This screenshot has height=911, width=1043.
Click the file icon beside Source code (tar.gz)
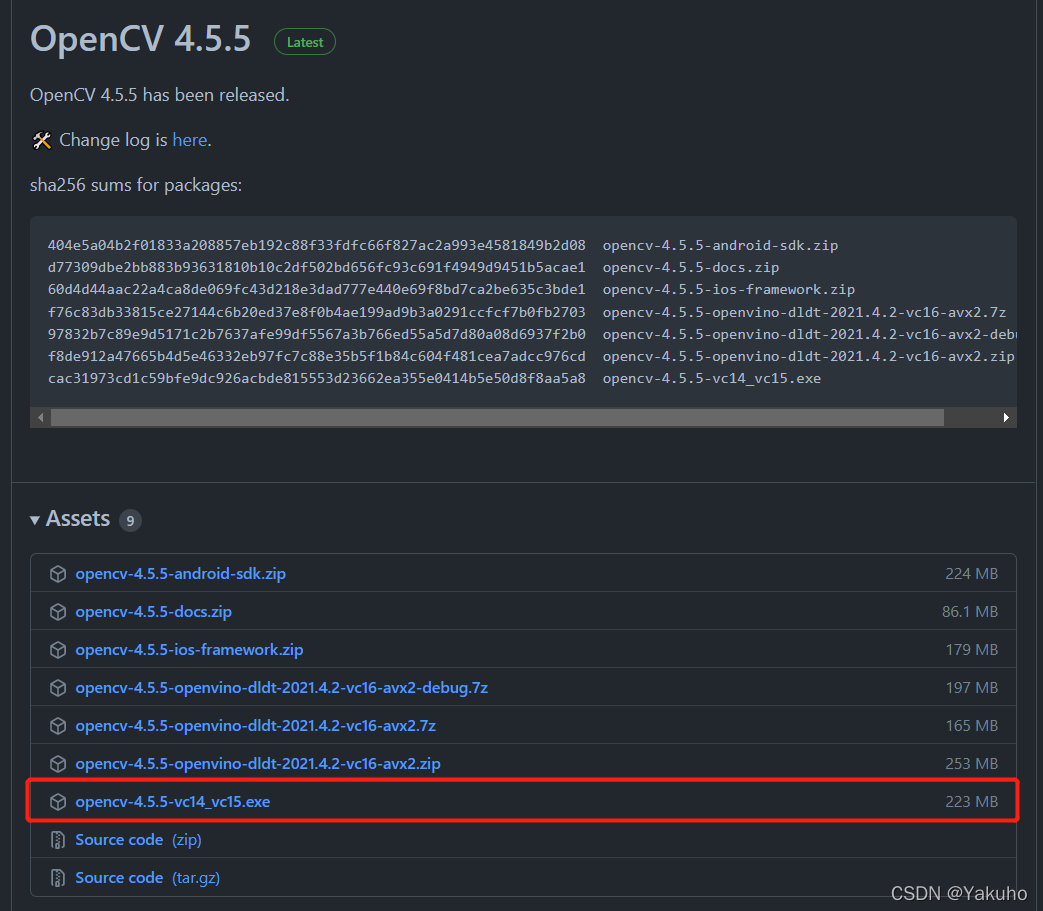[x=57, y=877]
